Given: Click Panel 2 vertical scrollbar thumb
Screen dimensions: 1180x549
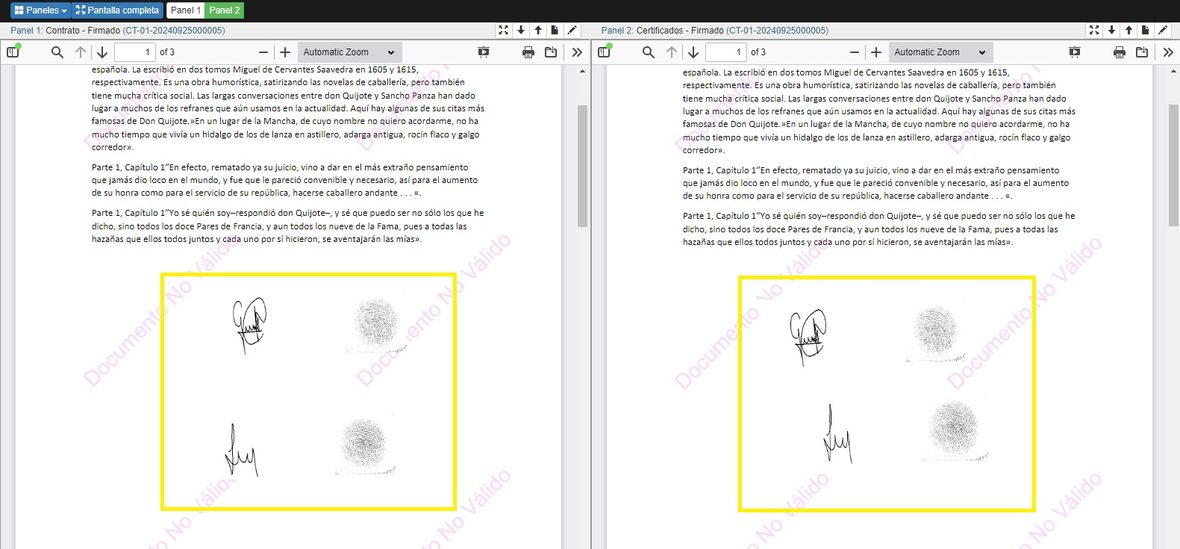Looking at the screenshot, I should [x=1174, y=165].
